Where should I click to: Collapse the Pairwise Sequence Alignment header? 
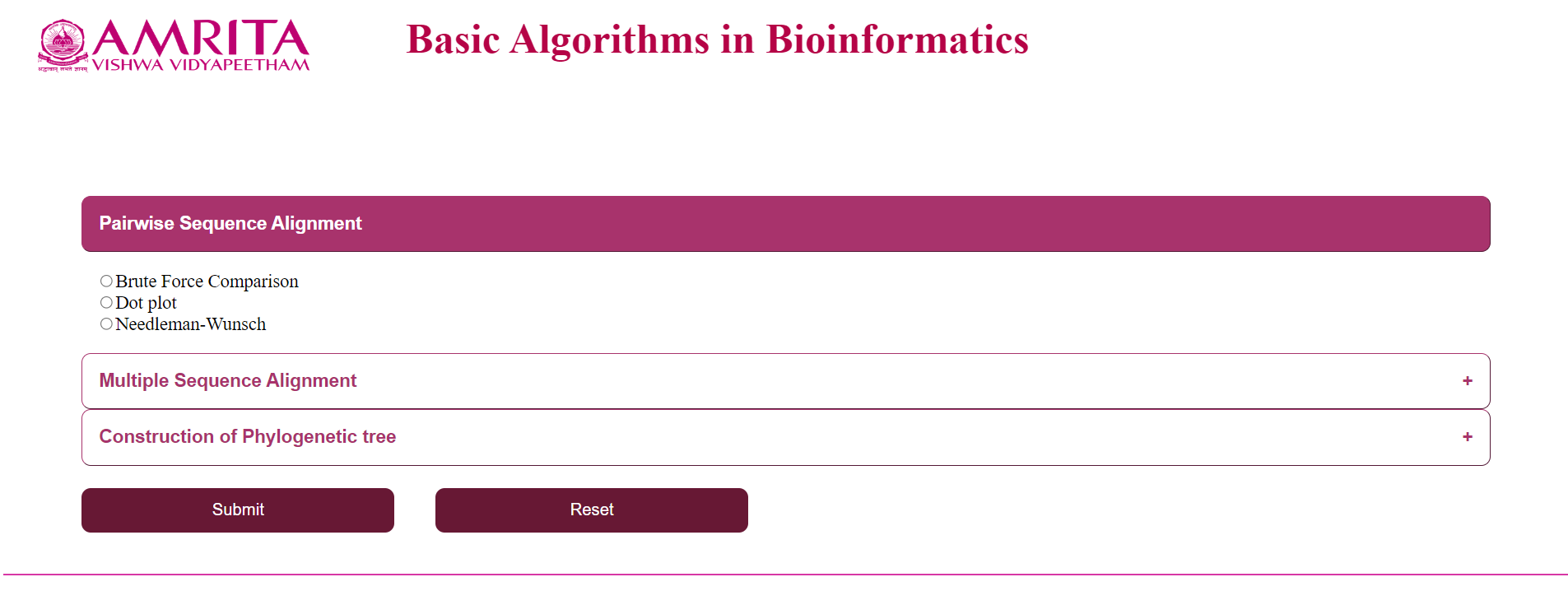pyautogui.click(x=785, y=224)
